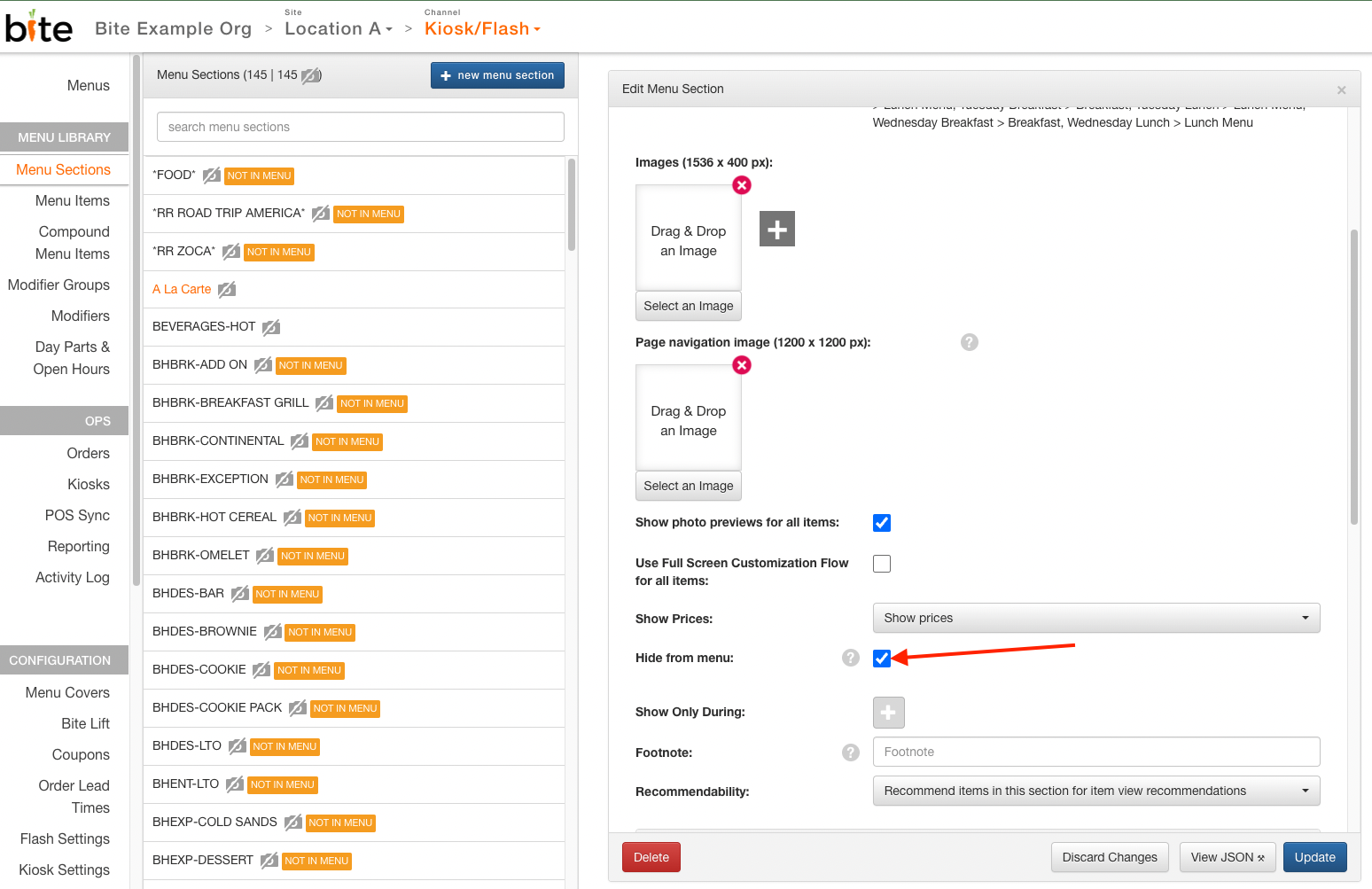Add a Show Only During time
Screen dimensions: 1372x889
coord(888,713)
